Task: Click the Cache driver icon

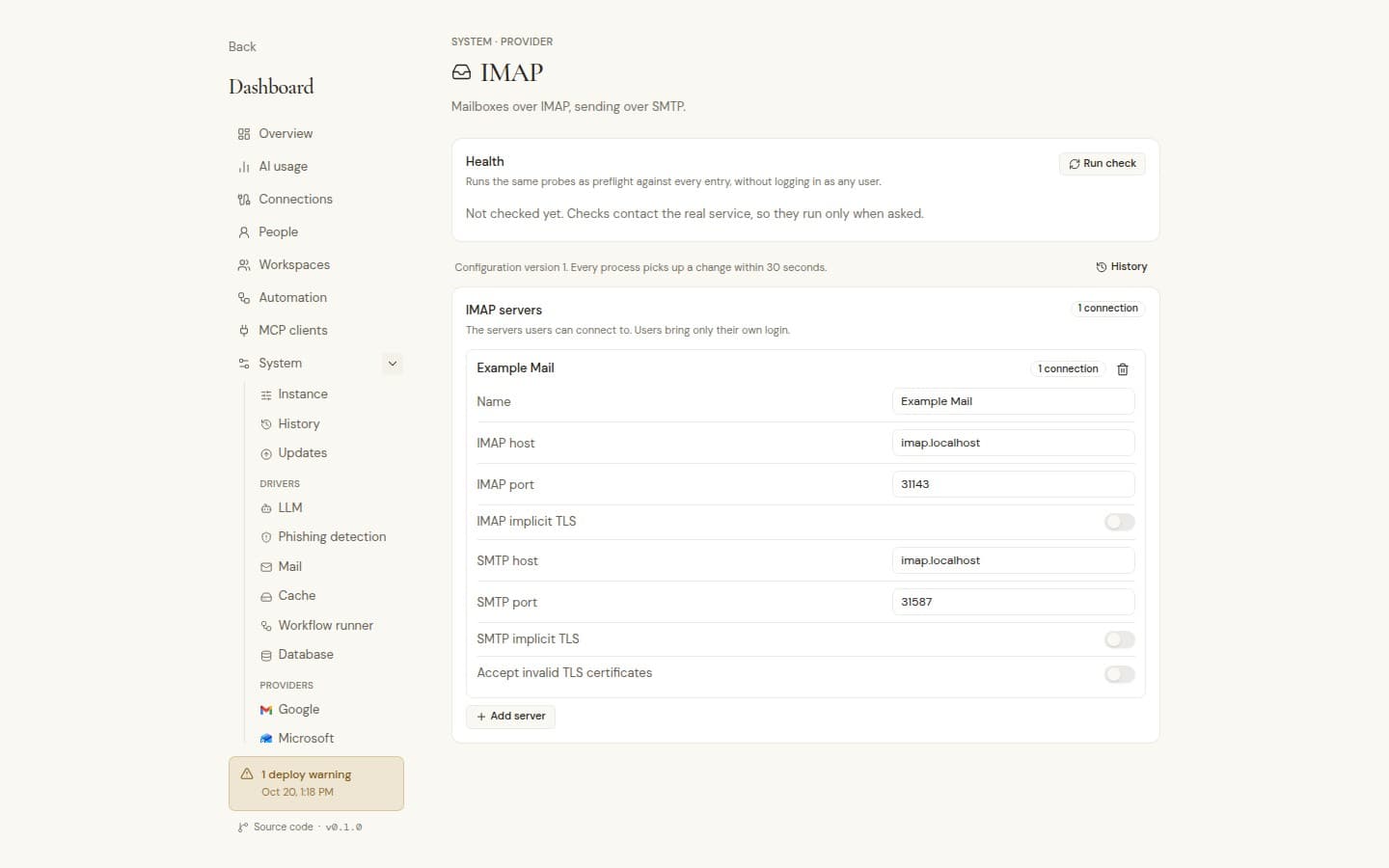Action: pos(266,596)
